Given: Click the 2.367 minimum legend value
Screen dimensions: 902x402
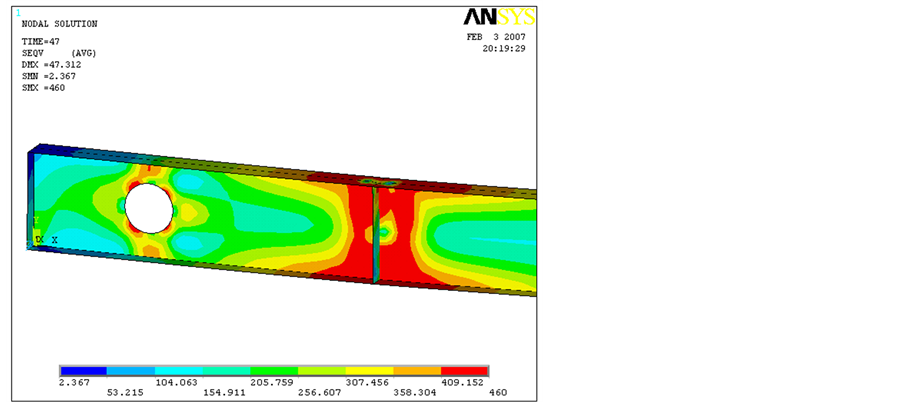Looking at the screenshot, I should [x=74, y=382].
